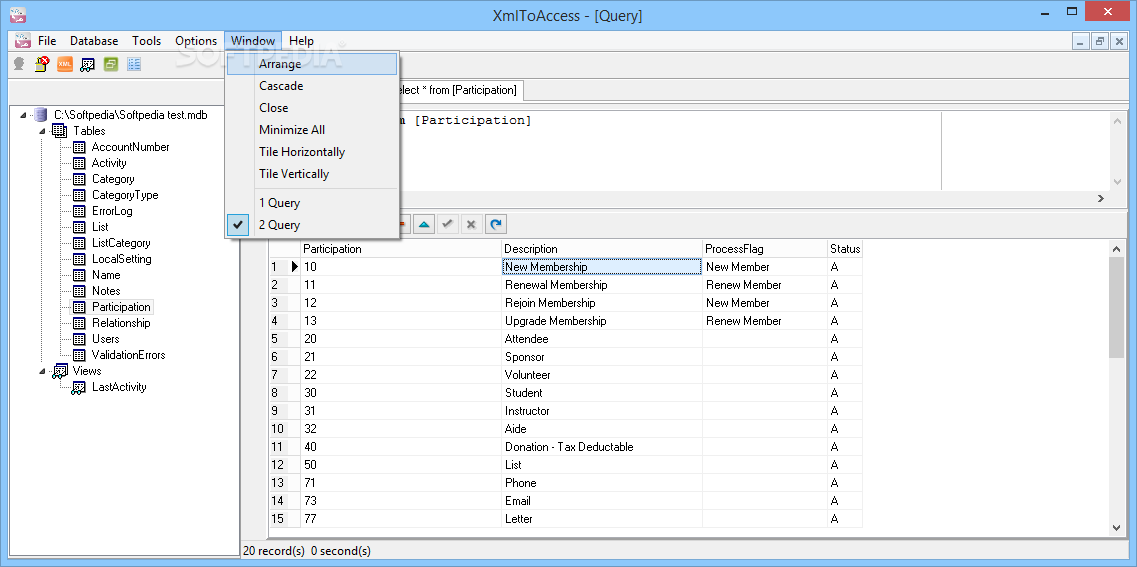The height and width of the screenshot is (567, 1137).
Task: Select the query tab from [Participation]
Action: coord(460,90)
